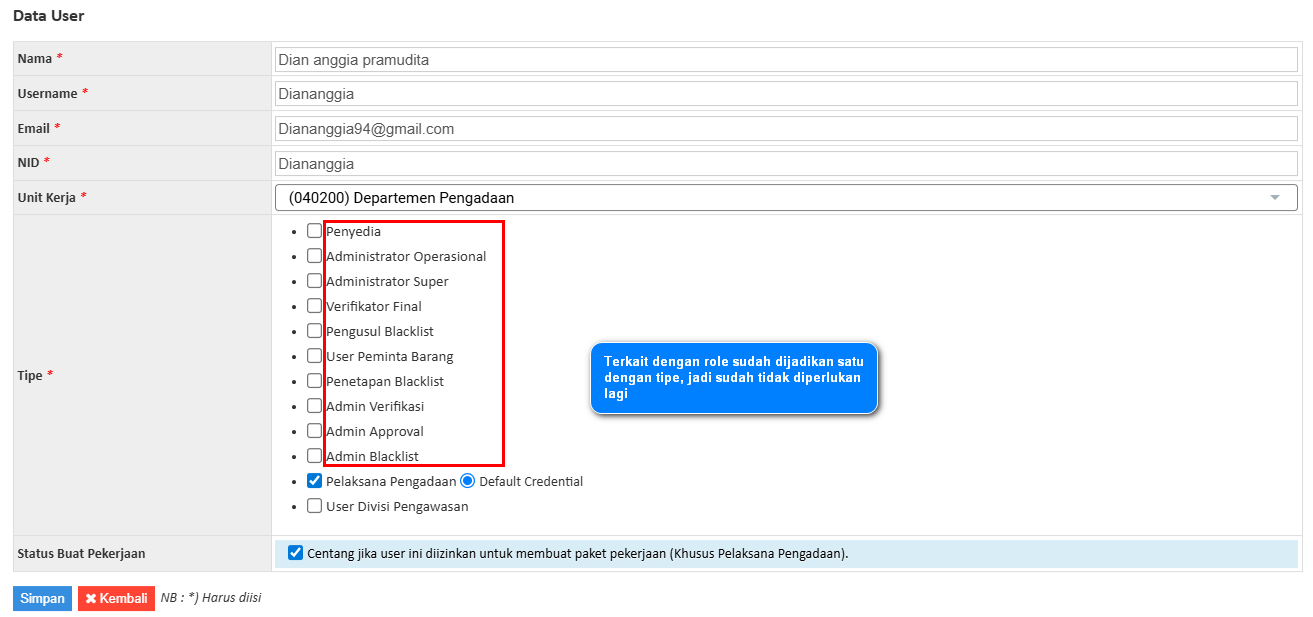Image resolution: width=1313 pixels, height=617 pixels.
Task: Select the Default Credential radio button
Action: click(467, 481)
